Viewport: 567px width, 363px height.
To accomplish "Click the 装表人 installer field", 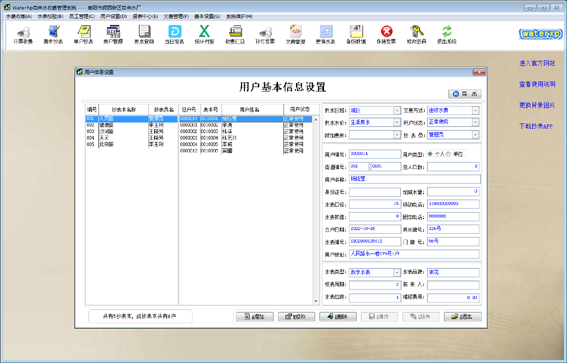I will pyautogui.click(x=453, y=285).
